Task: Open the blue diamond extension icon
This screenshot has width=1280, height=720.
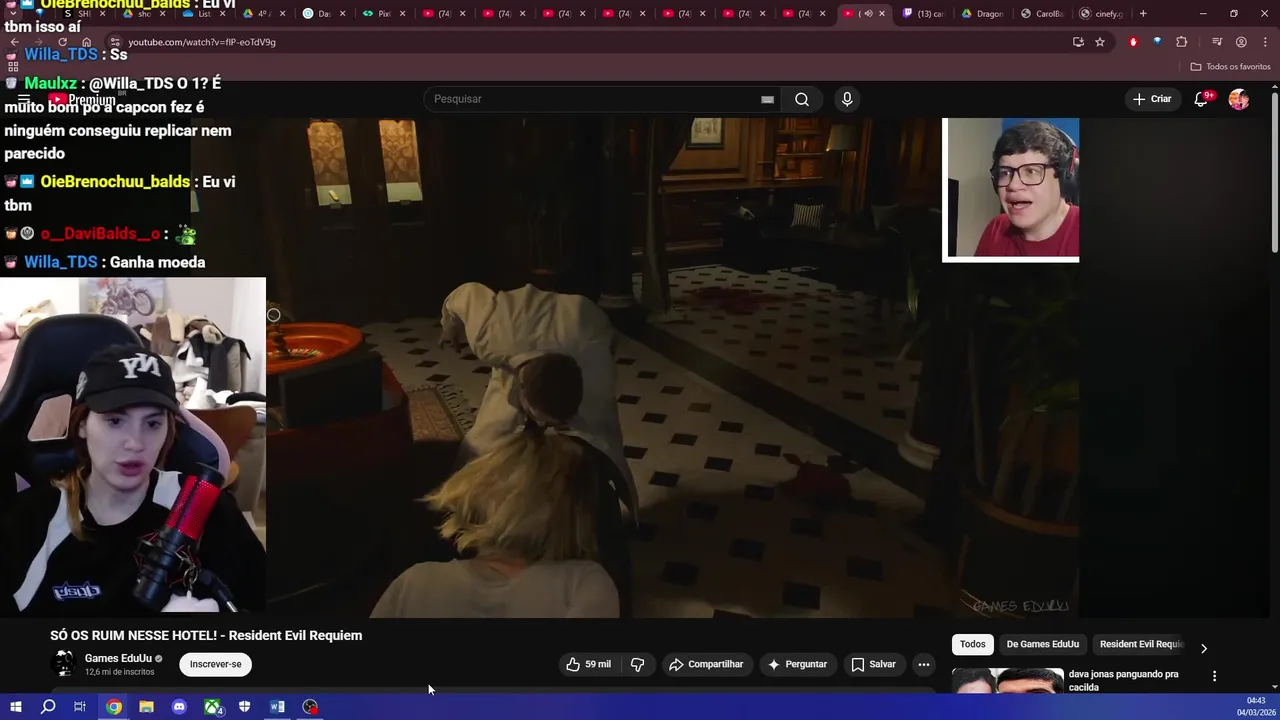Action: (x=1157, y=42)
